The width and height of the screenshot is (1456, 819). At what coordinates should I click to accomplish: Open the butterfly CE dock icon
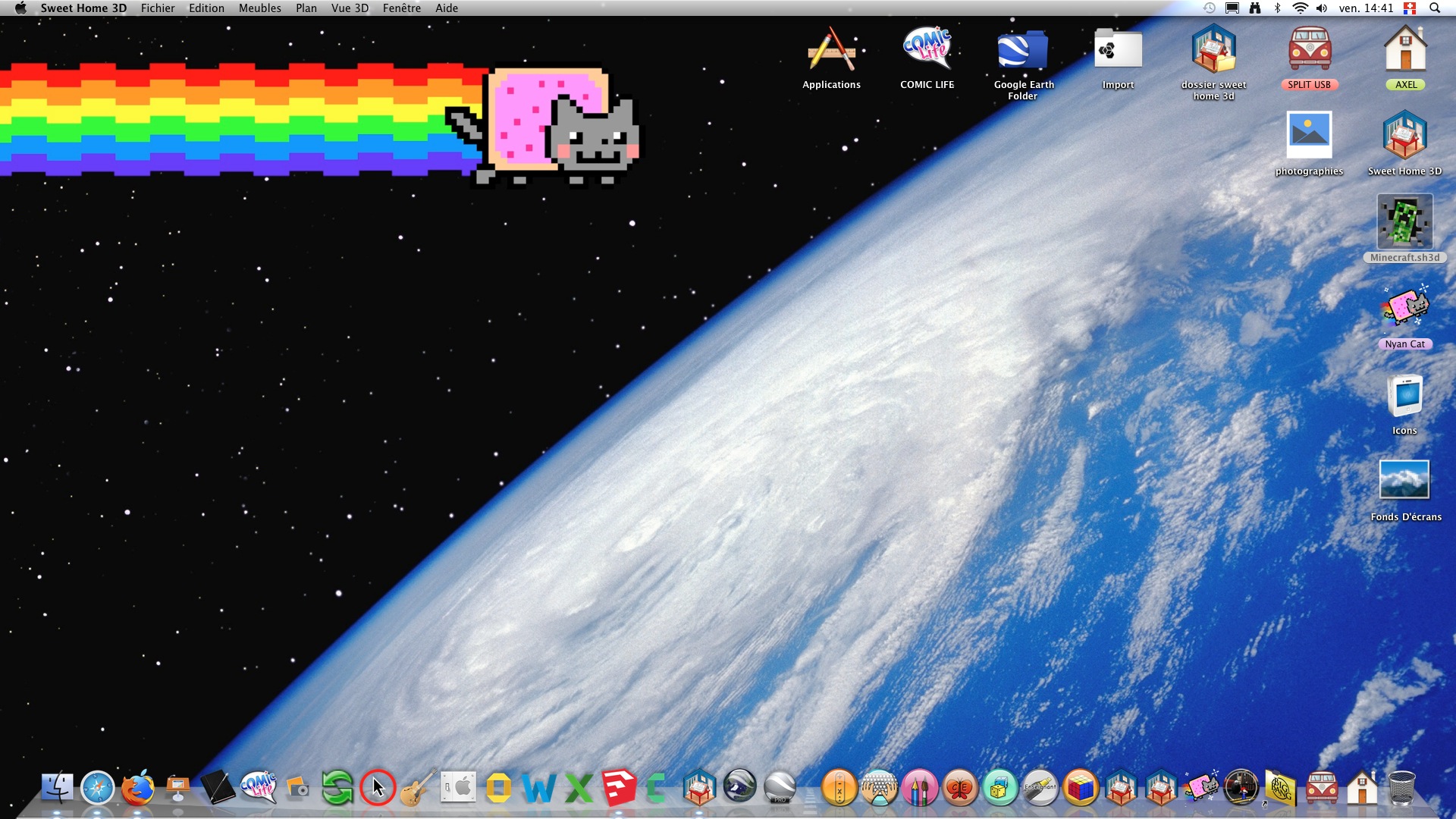pyautogui.click(x=960, y=788)
